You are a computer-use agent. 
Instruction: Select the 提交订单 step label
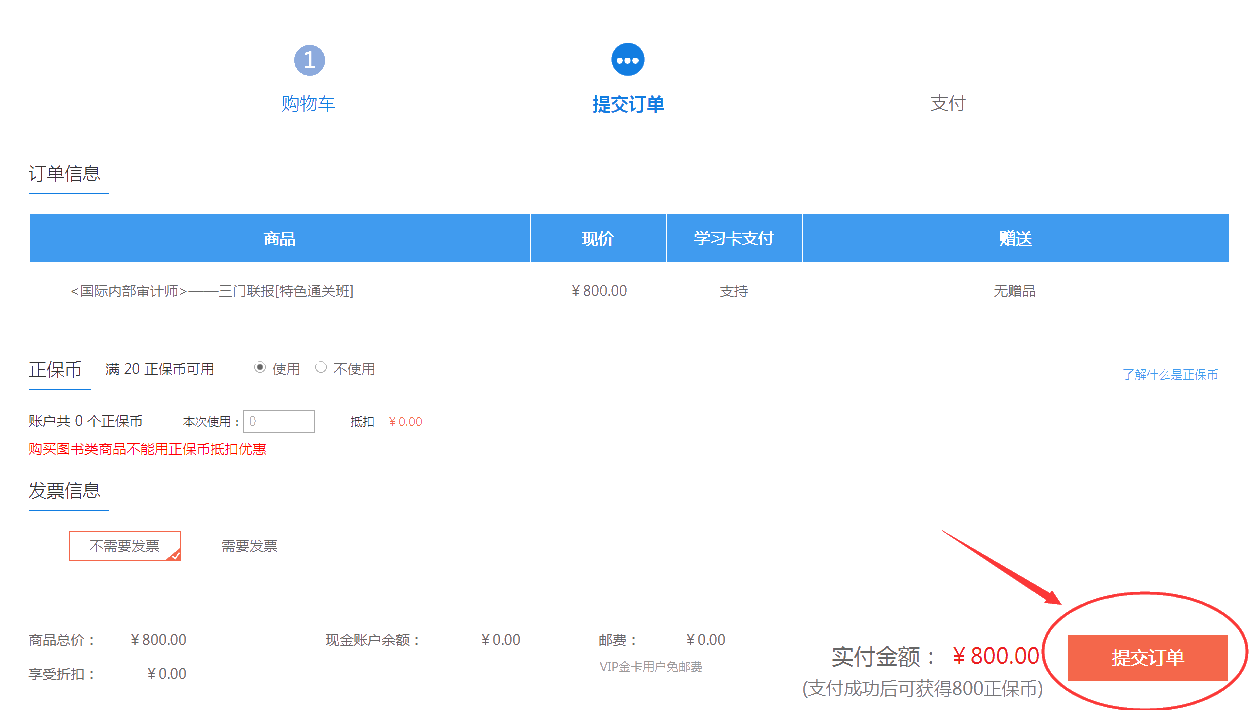[628, 104]
